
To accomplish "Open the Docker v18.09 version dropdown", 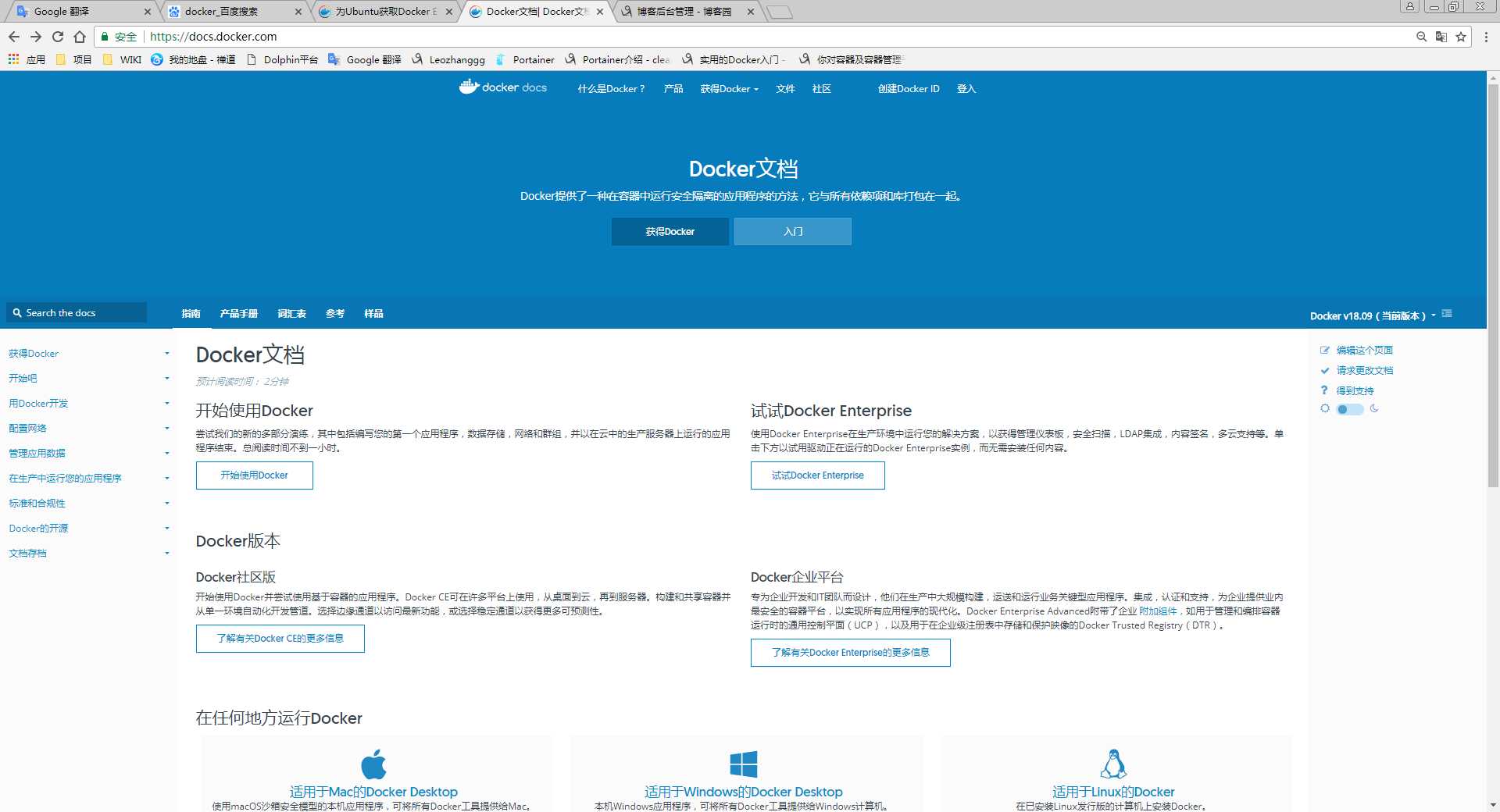I will pos(1373,316).
